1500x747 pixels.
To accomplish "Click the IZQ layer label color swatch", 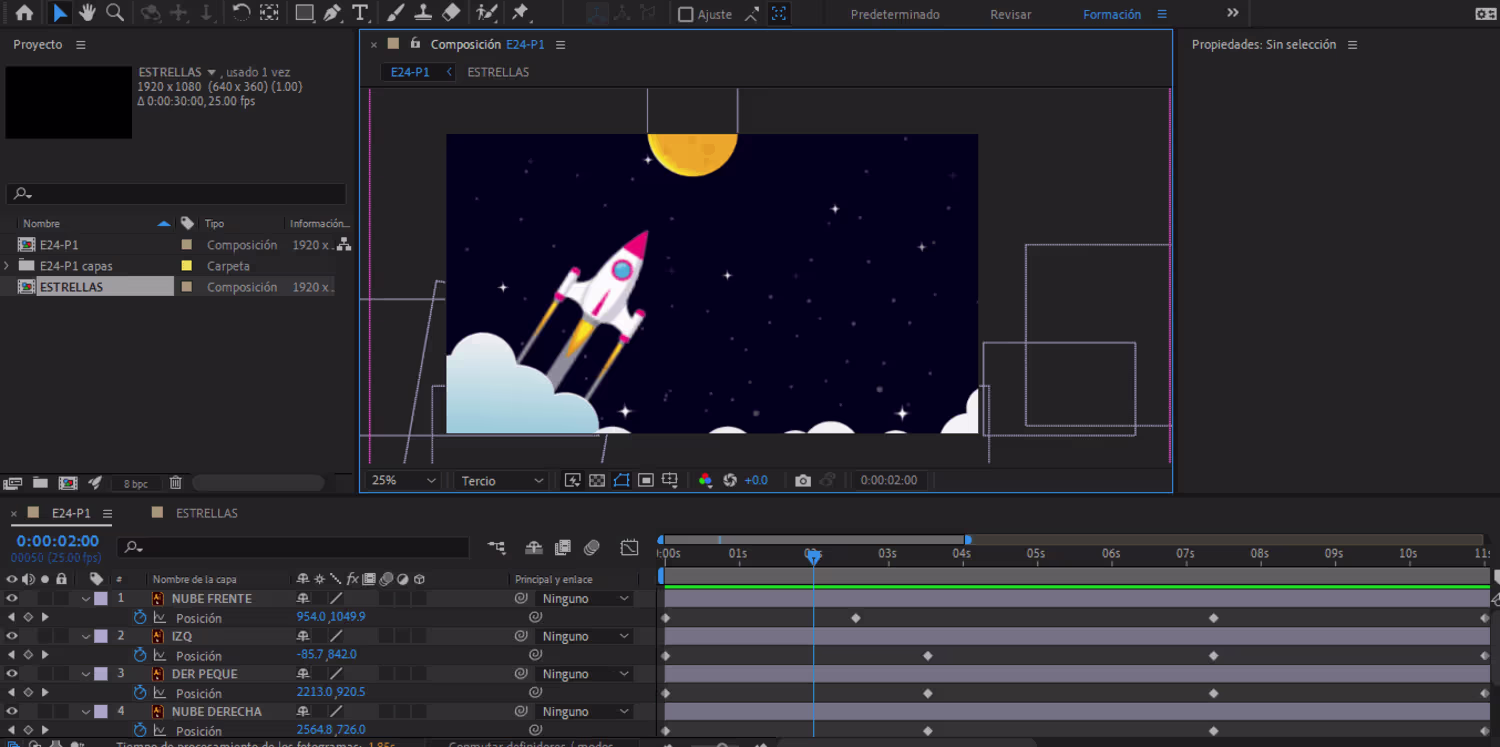I will click(x=101, y=637).
